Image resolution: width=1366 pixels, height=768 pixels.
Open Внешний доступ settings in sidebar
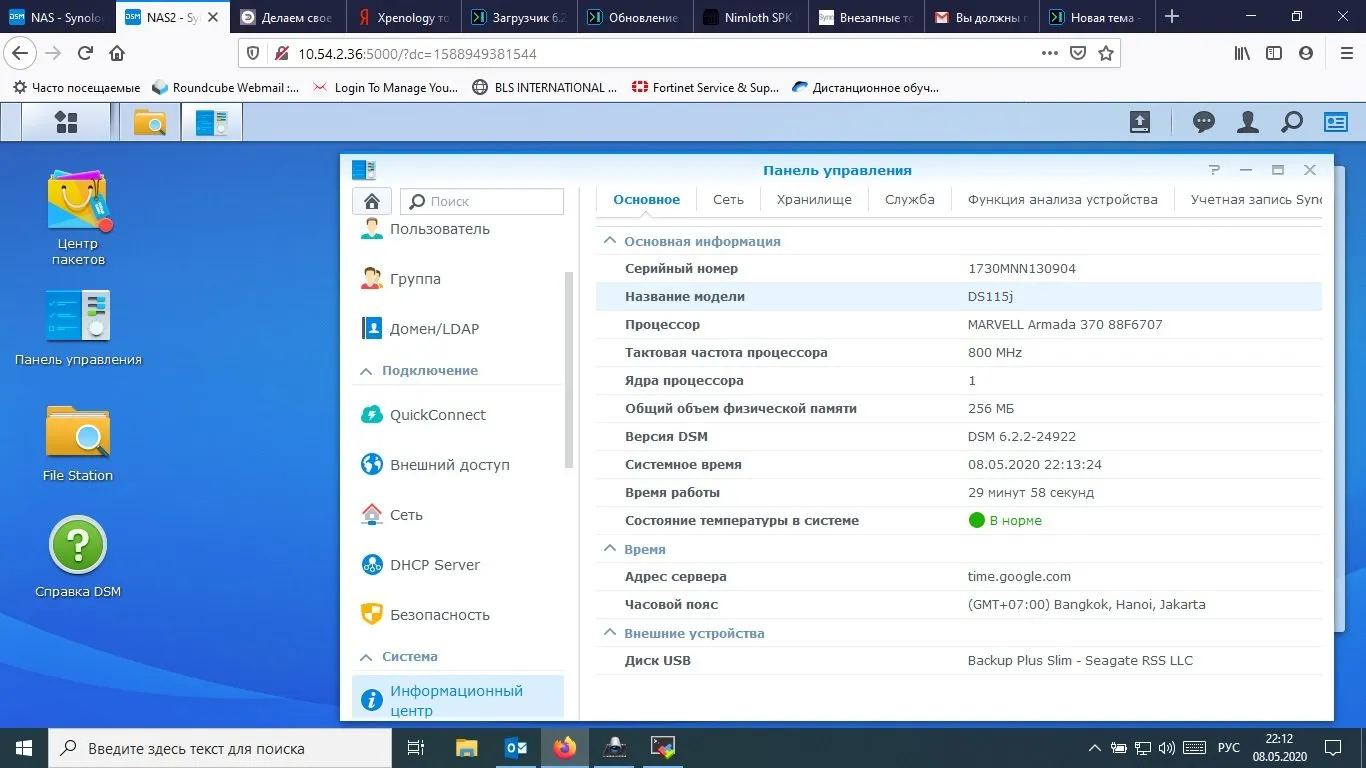458,465
